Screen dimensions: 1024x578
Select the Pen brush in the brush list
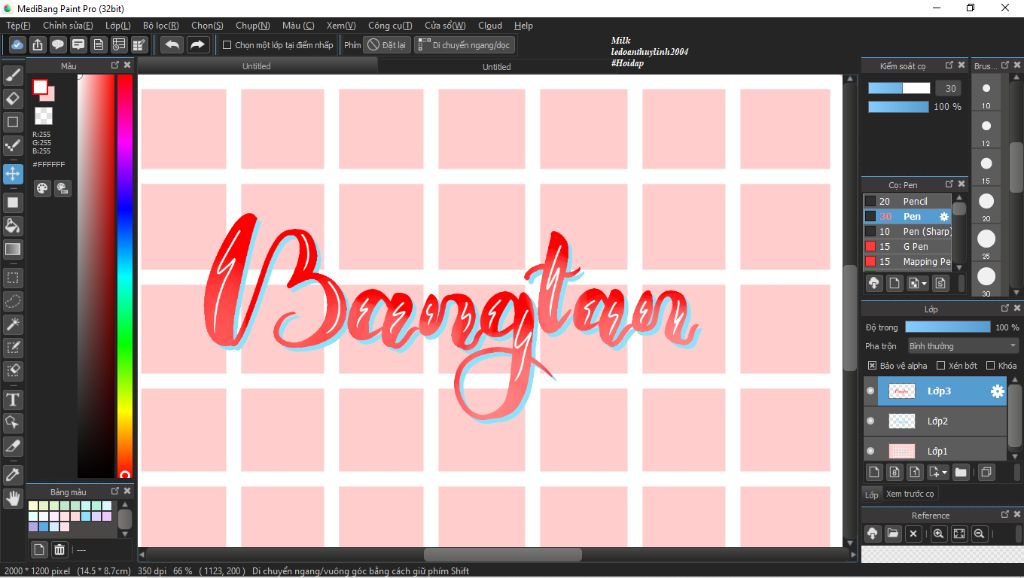click(x=915, y=216)
